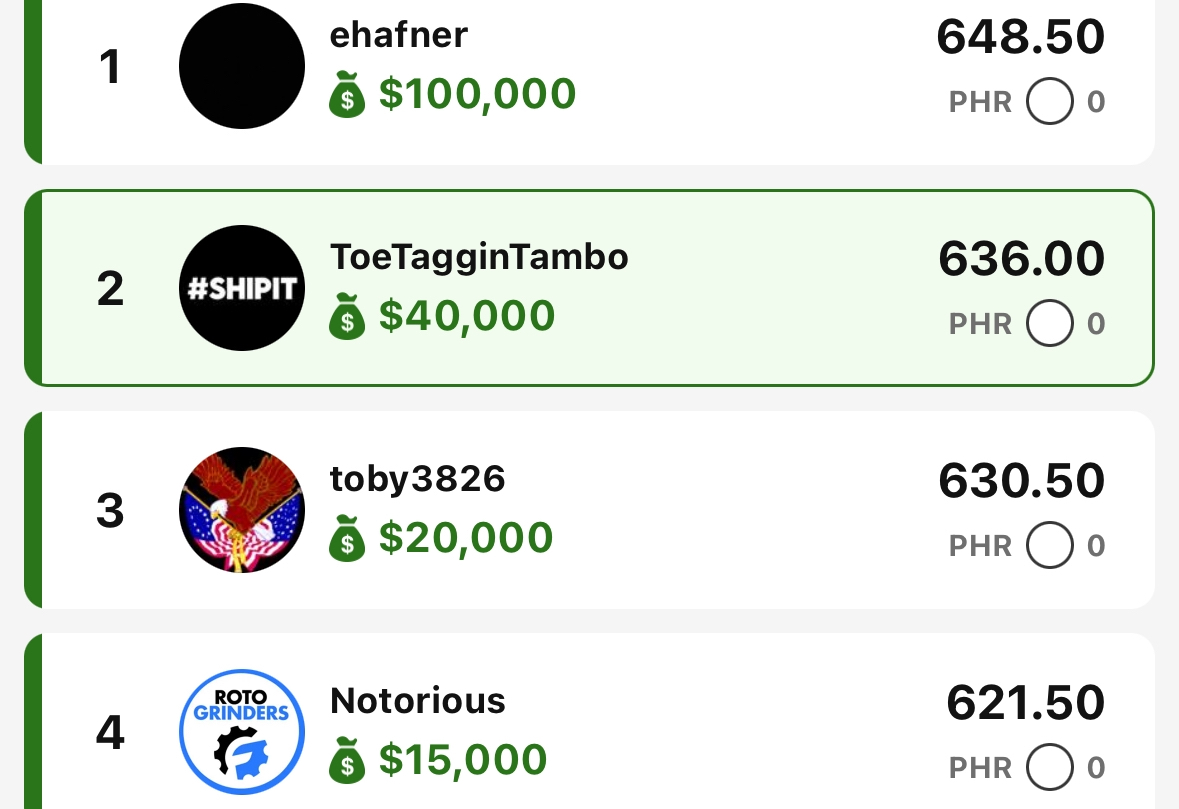Tap money bag icon next to $100,000
This screenshot has height=809, width=1179.
(347, 97)
